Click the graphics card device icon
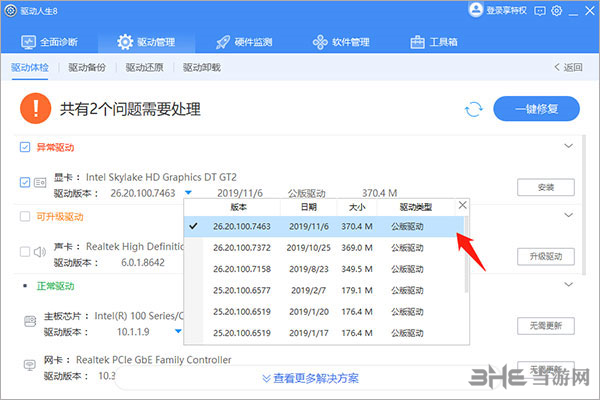This screenshot has width=600, height=400. 40,183
